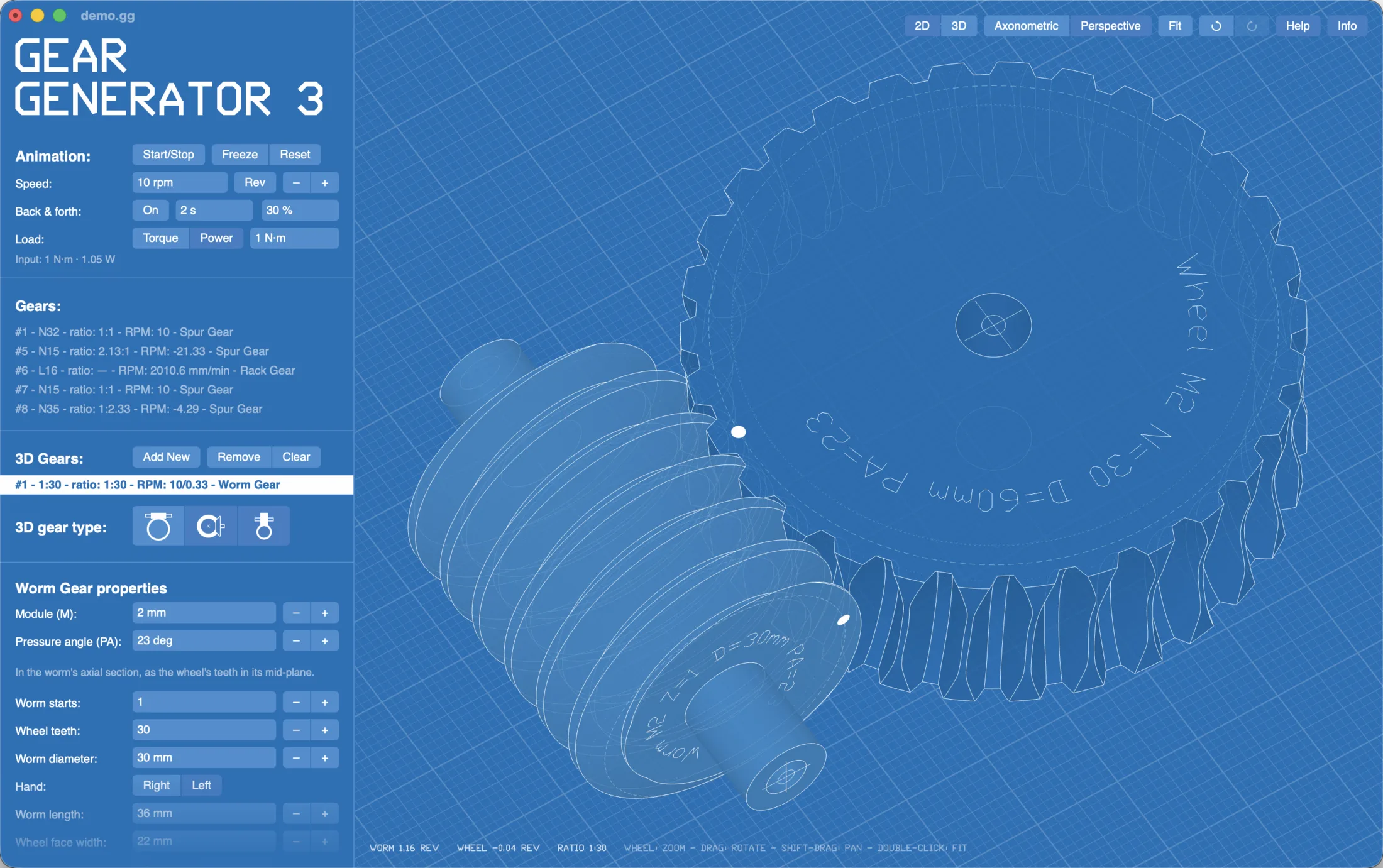Select the #1 1:30 Worm Gear row
Image resolution: width=1383 pixels, height=868 pixels.
click(177, 485)
